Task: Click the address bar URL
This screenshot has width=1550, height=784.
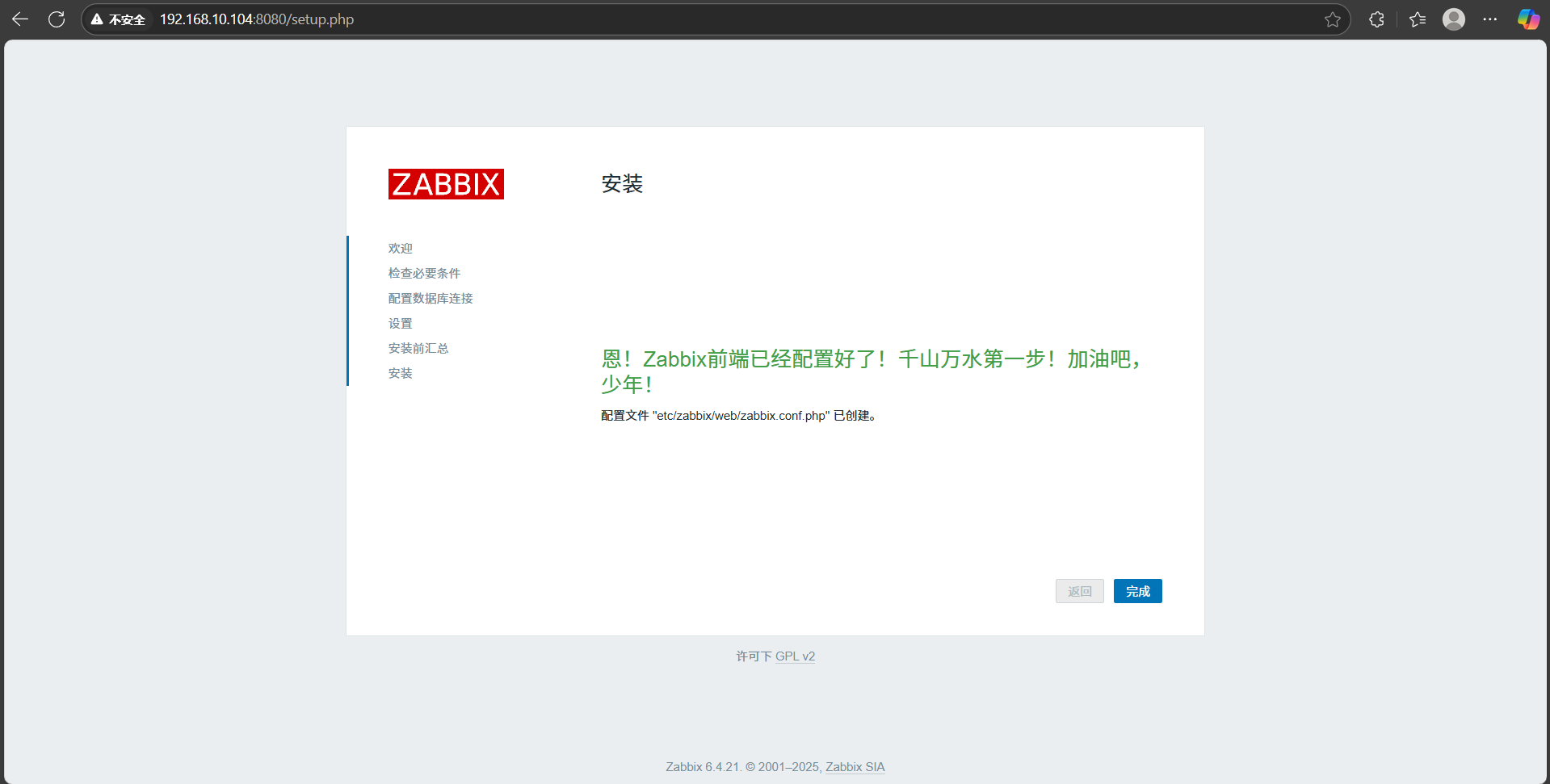Action: click(x=257, y=19)
